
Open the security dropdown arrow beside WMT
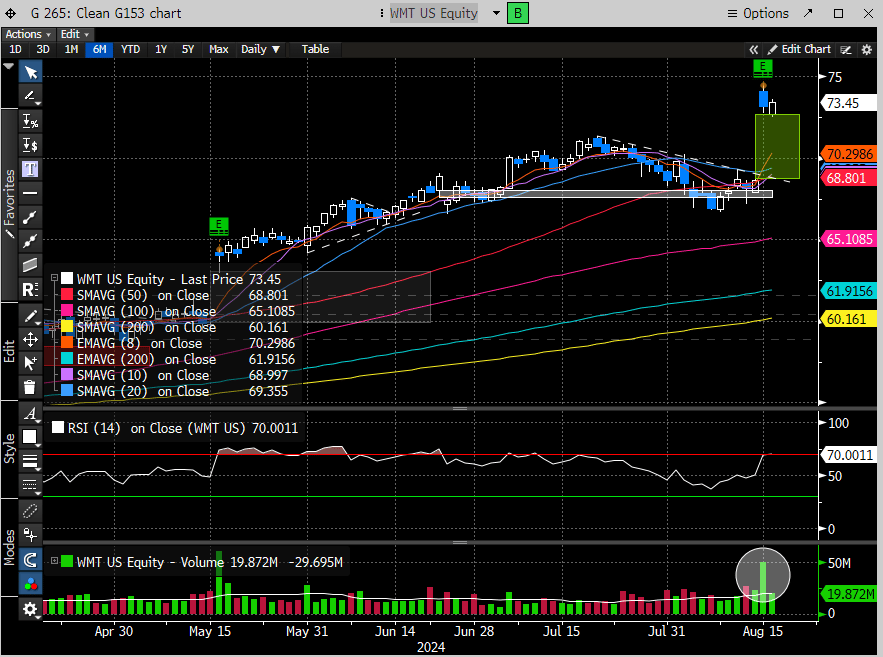point(496,13)
